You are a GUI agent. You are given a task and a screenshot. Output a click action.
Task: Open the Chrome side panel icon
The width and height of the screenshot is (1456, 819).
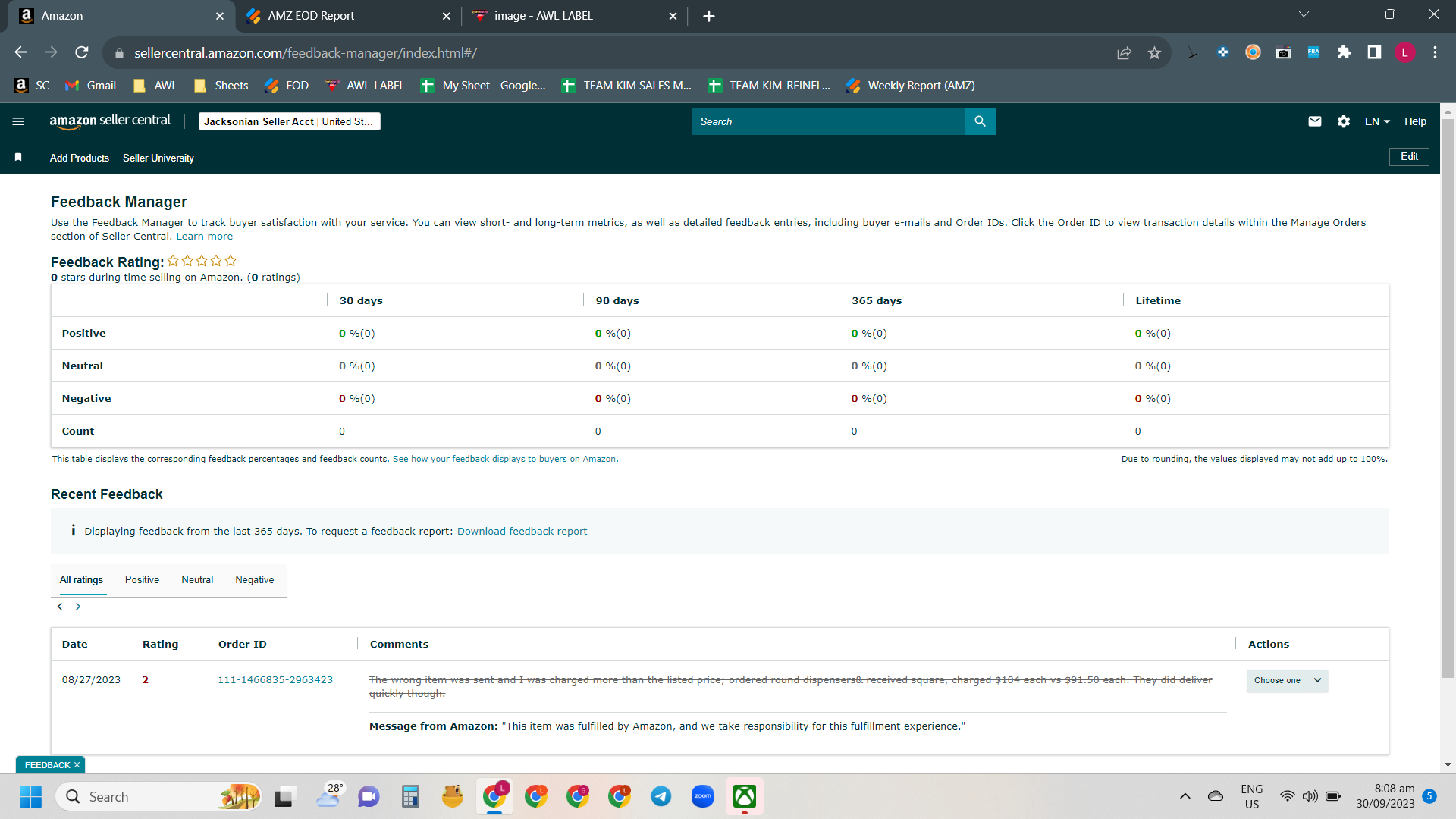click(1374, 52)
